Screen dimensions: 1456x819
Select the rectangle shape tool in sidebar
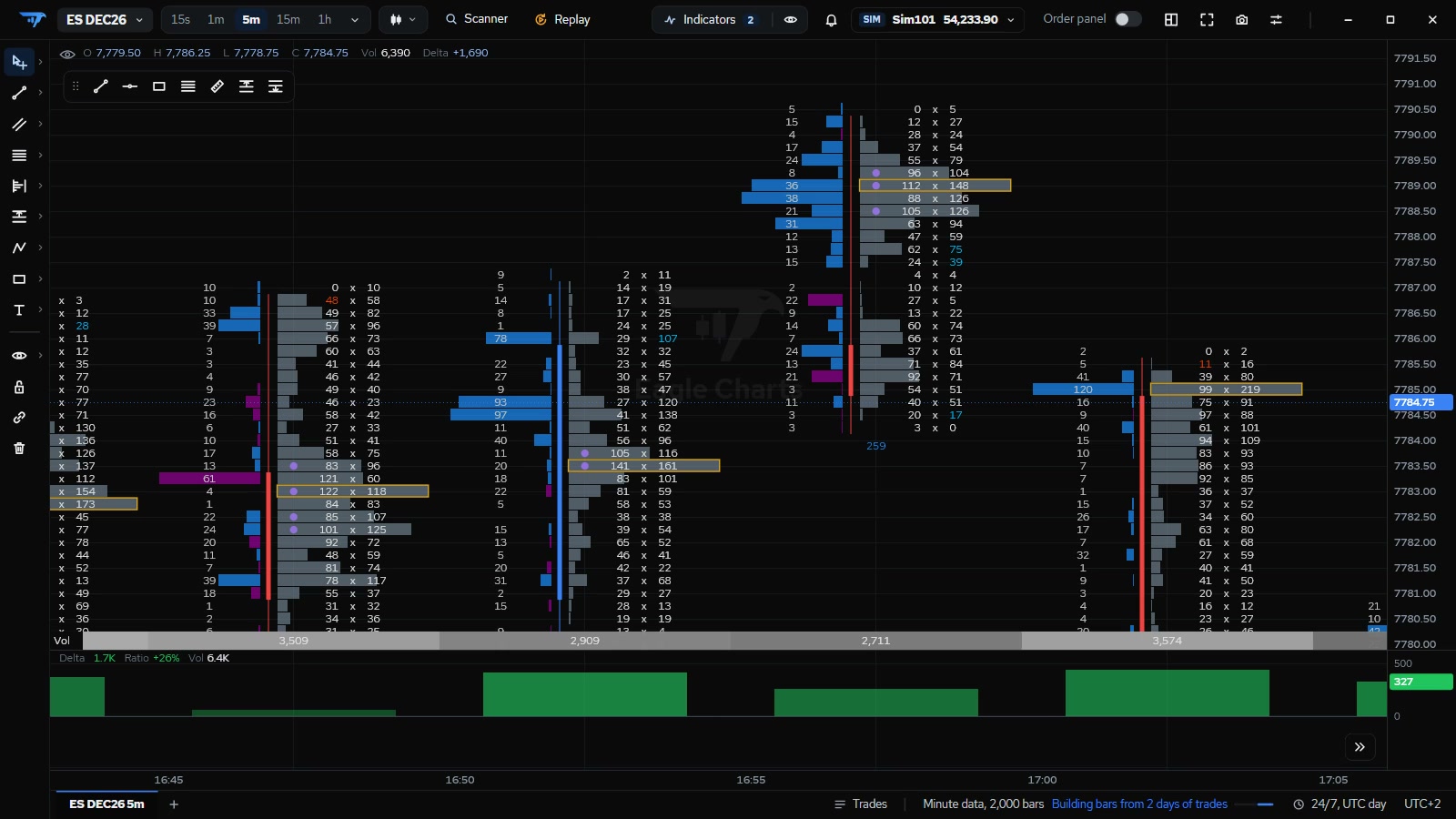click(19, 278)
